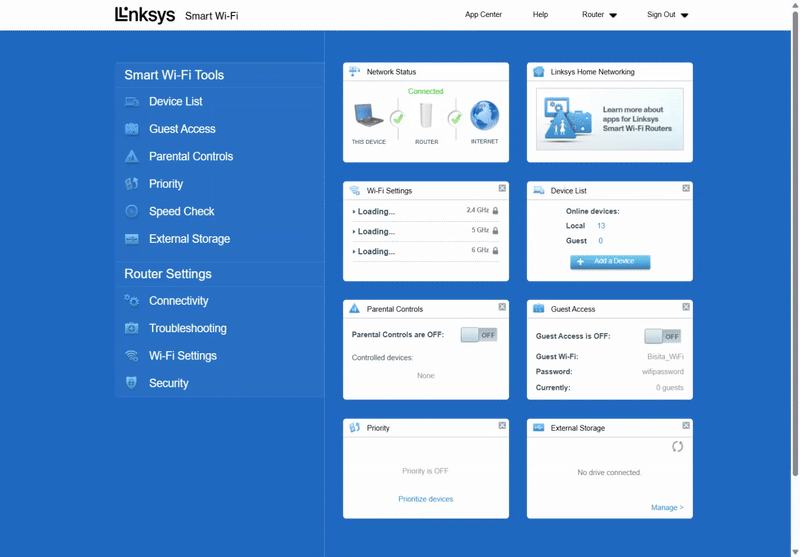
Task: Click Prioritize devices link
Action: 426,499
